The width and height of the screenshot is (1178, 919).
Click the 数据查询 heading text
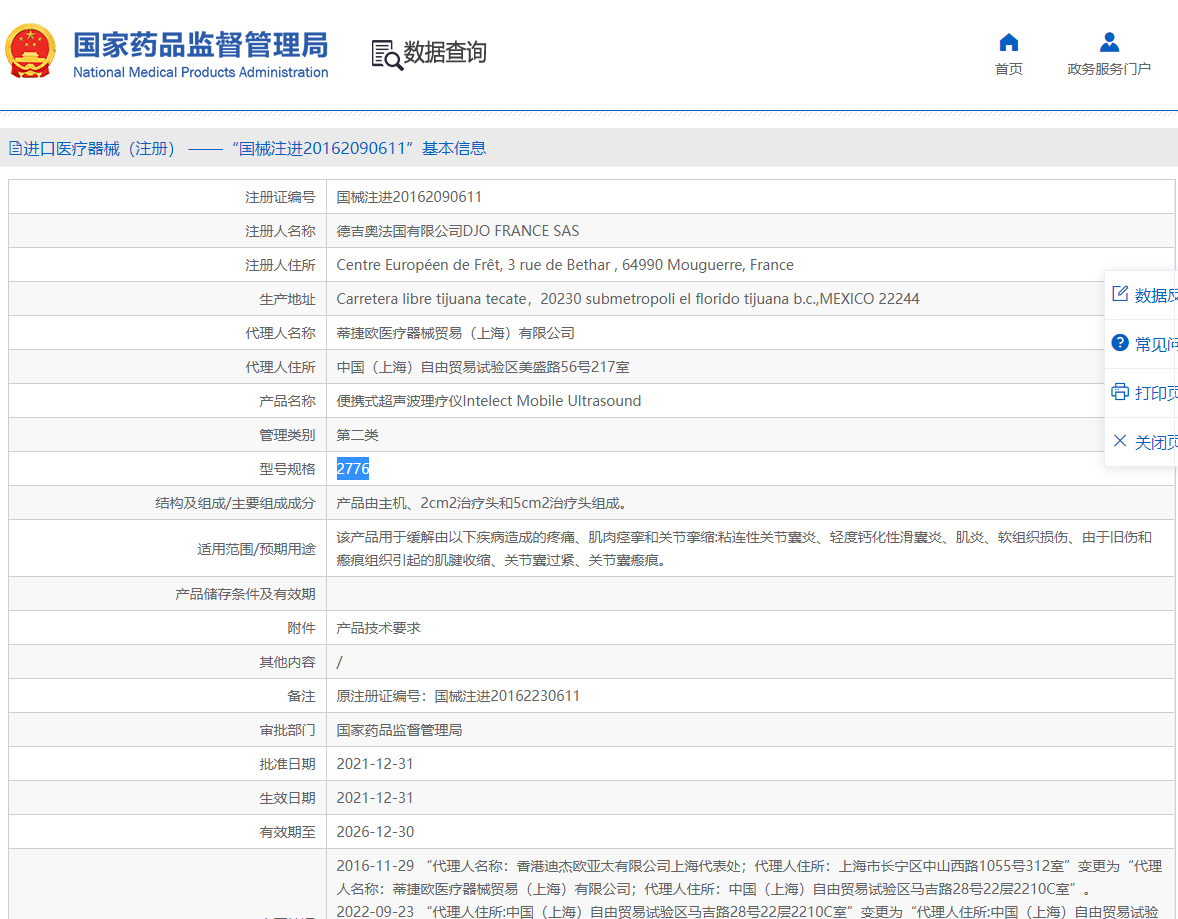coord(445,53)
